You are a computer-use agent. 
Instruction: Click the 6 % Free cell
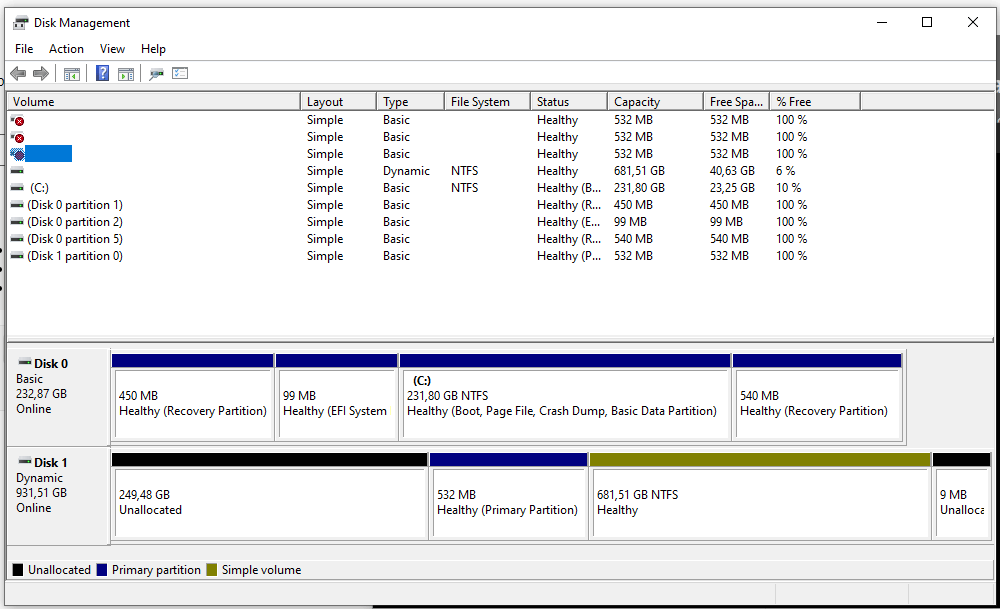(786, 171)
